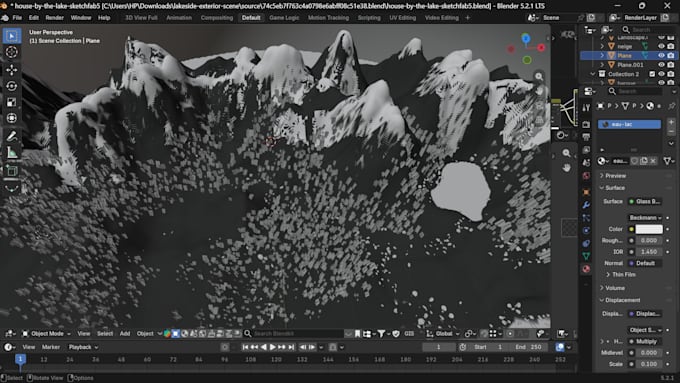The width and height of the screenshot is (680, 383).
Task: Hide neige object in viewport
Action: tap(661, 46)
